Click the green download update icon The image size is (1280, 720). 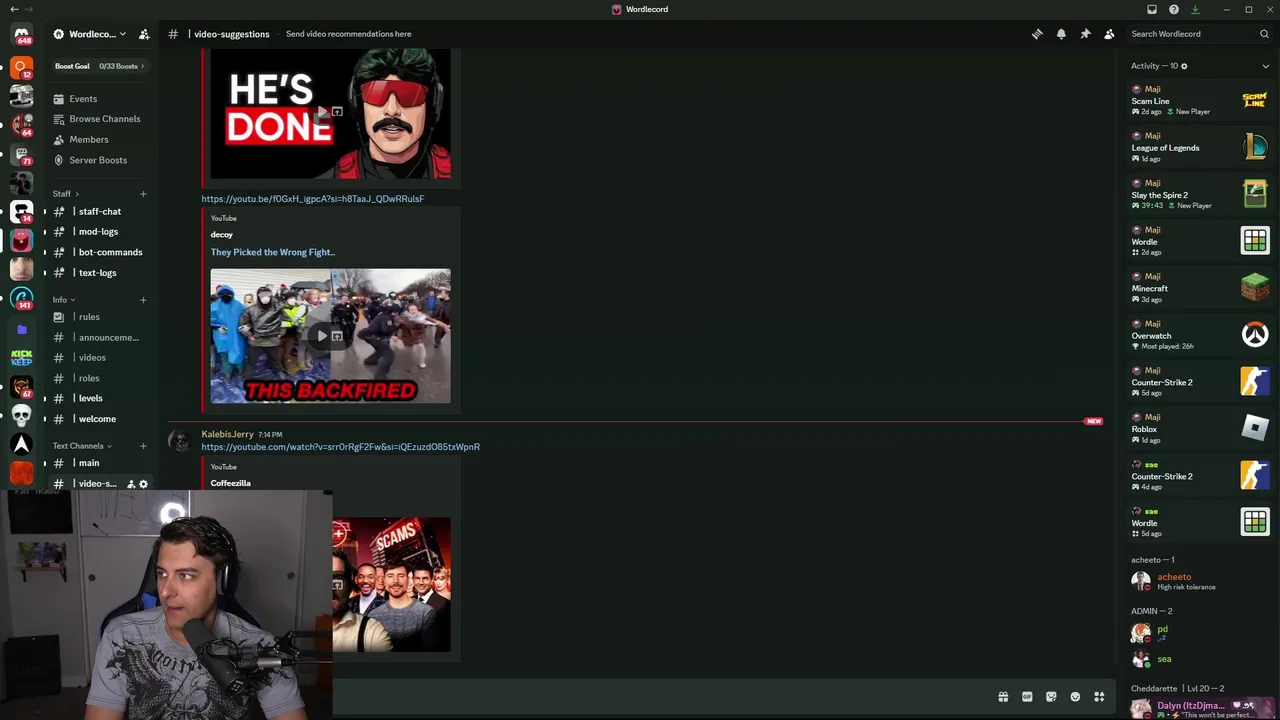click(1195, 9)
